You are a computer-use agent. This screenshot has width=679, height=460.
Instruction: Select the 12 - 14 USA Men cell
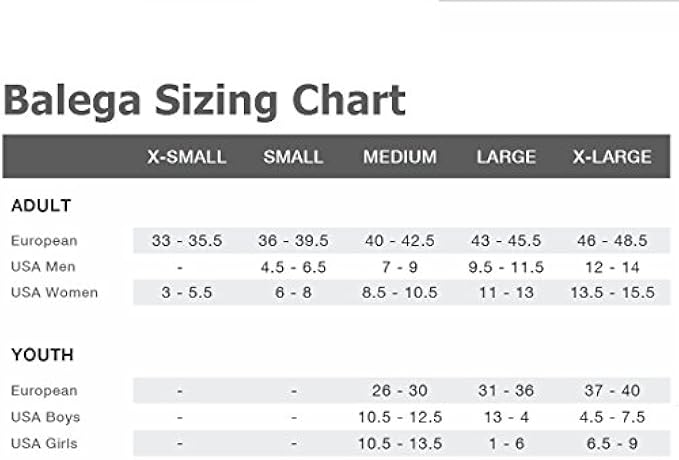(x=612, y=267)
